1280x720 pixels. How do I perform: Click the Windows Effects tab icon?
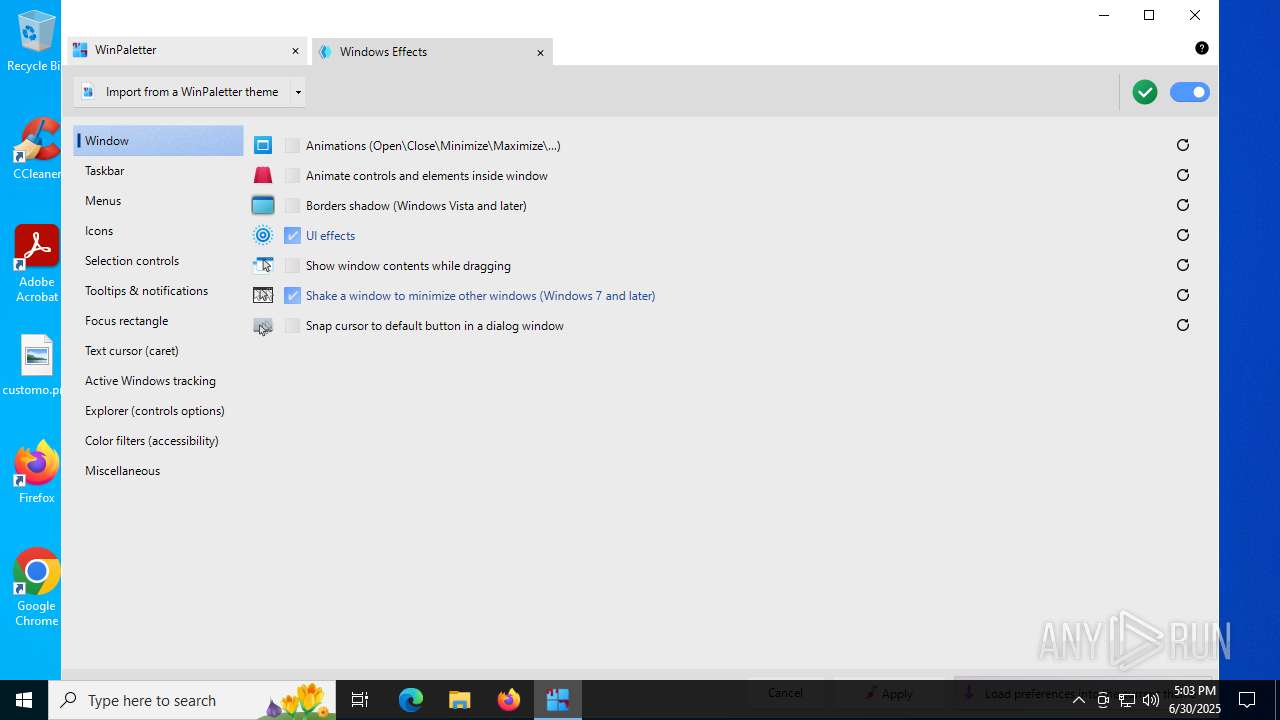pos(325,52)
